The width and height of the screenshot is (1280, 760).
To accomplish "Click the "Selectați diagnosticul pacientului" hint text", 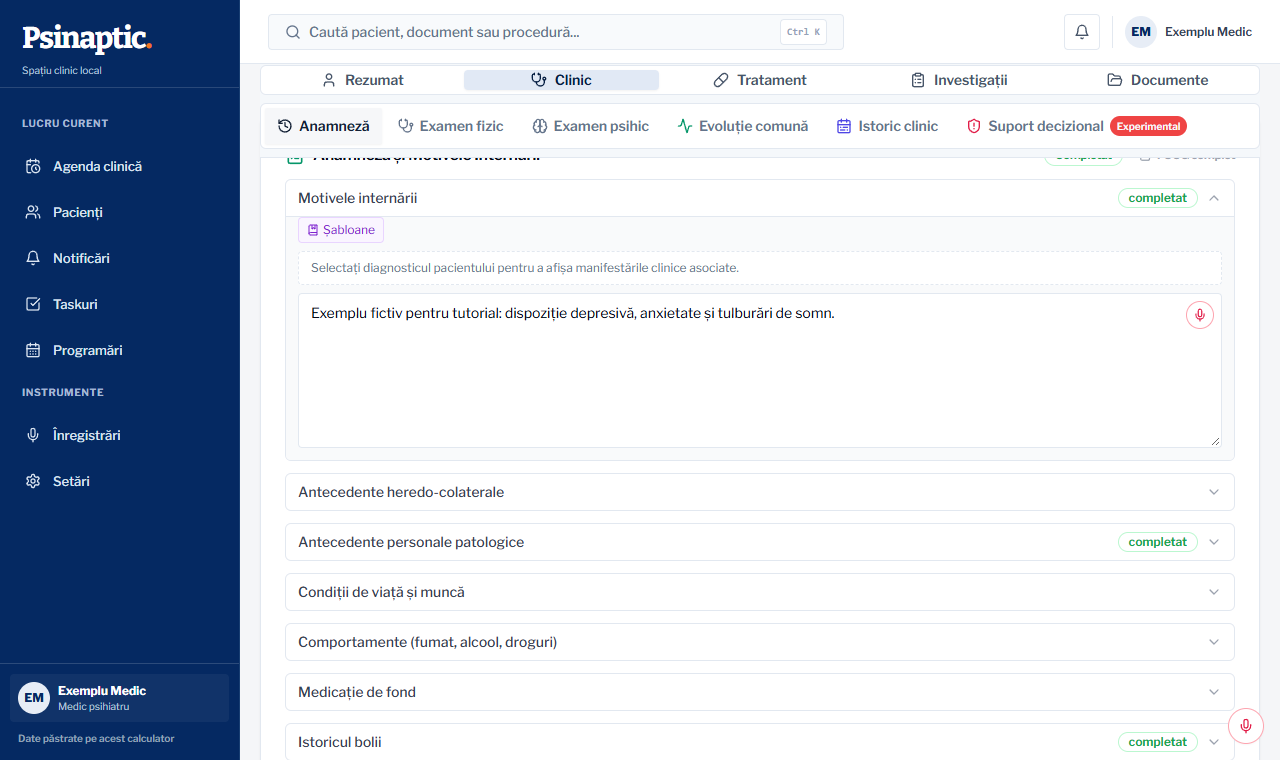I will tap(525, 268).
